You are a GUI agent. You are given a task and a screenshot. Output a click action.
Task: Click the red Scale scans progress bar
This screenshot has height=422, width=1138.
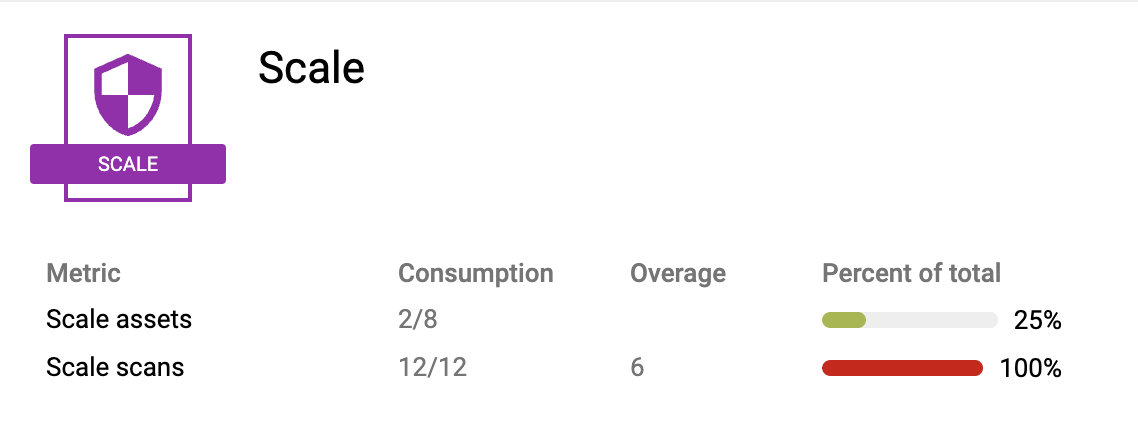tap(902, 368)
